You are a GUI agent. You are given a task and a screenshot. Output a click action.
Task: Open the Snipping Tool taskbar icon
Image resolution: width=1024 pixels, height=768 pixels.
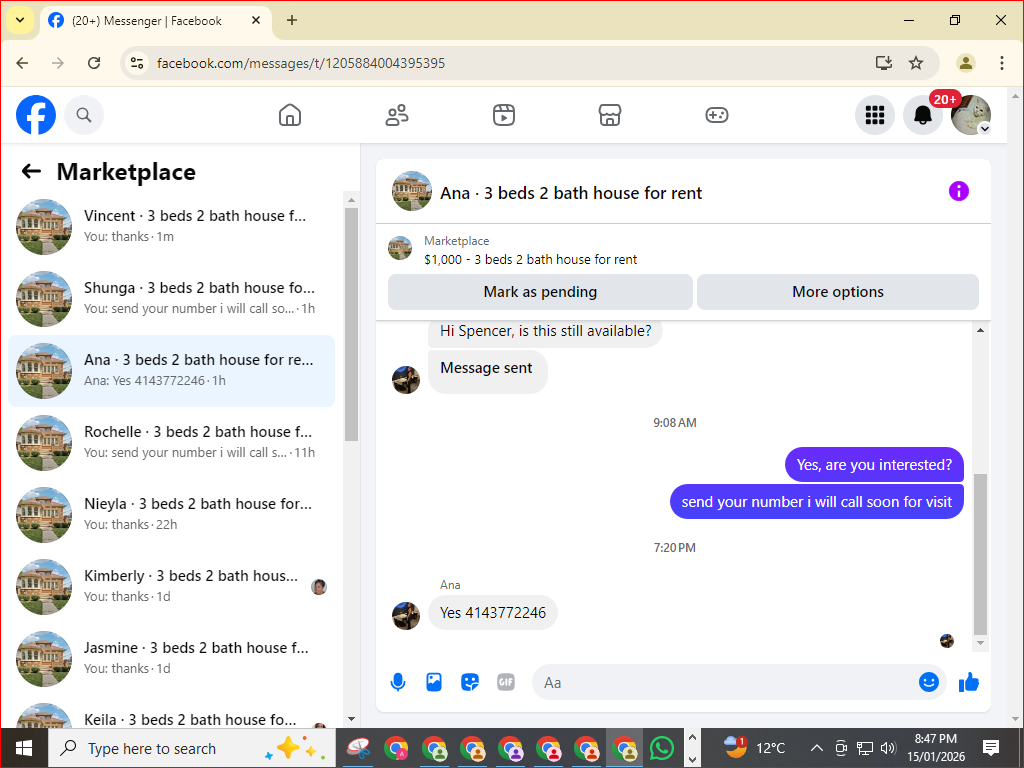coord(358,748)
